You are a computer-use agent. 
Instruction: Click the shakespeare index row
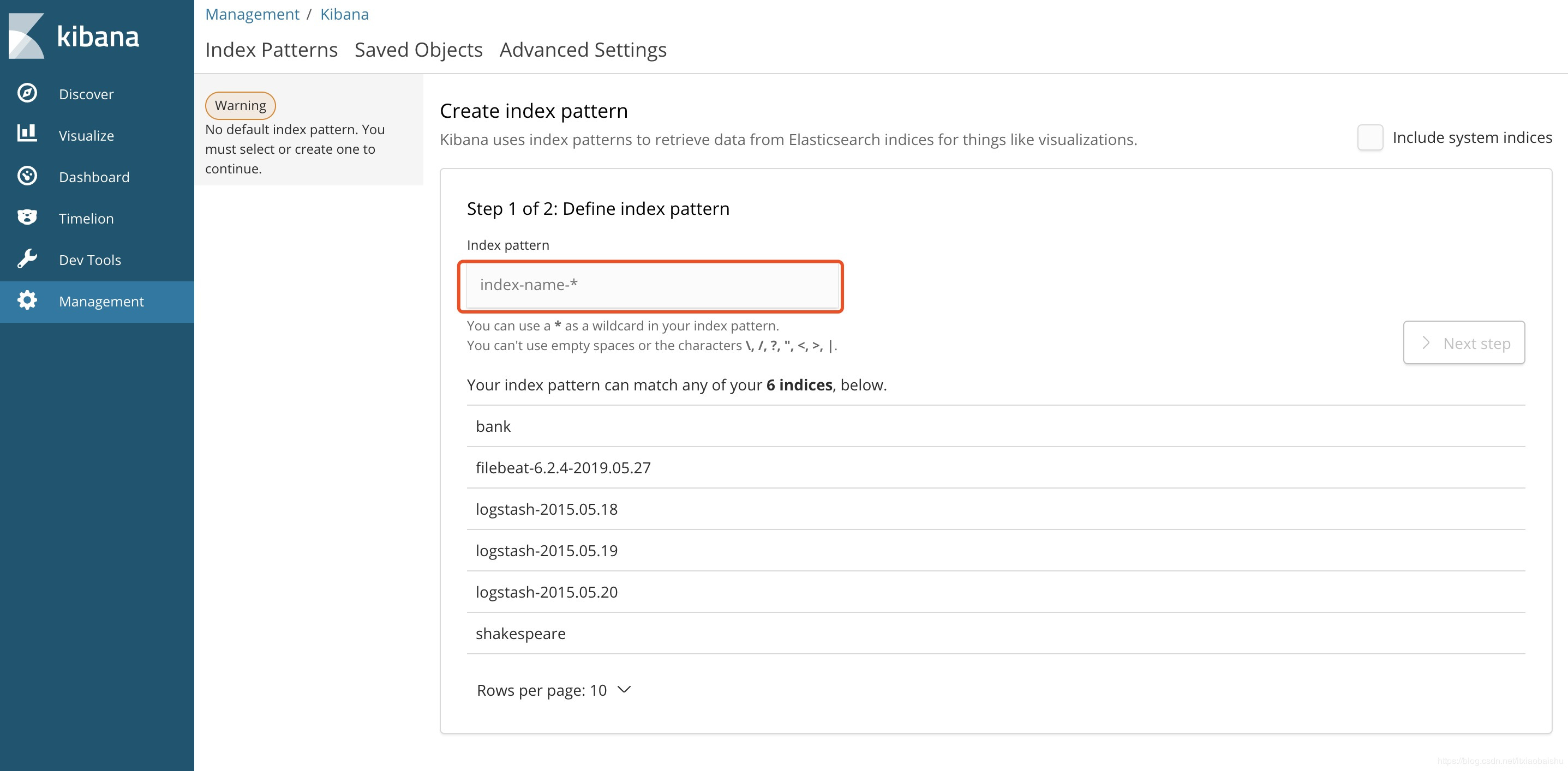pyautogui.click(x=995, y=633)
